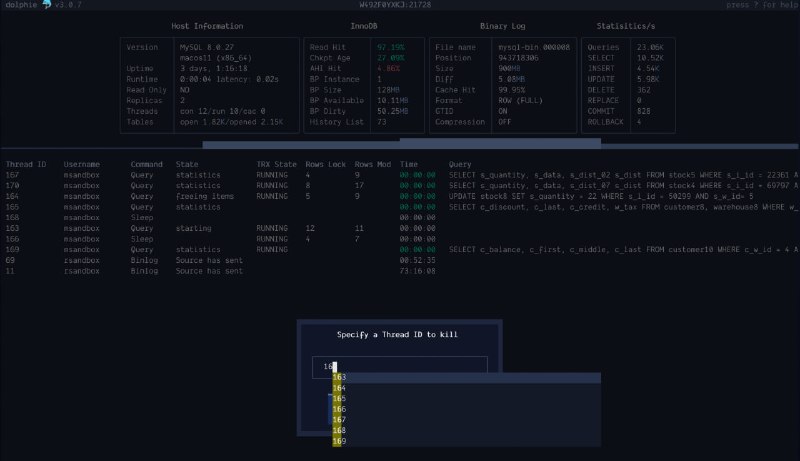Screen dimensions: 800x461
Task: Click Thread ID cell 163 in the table
Action: click(x=12, y=228)
